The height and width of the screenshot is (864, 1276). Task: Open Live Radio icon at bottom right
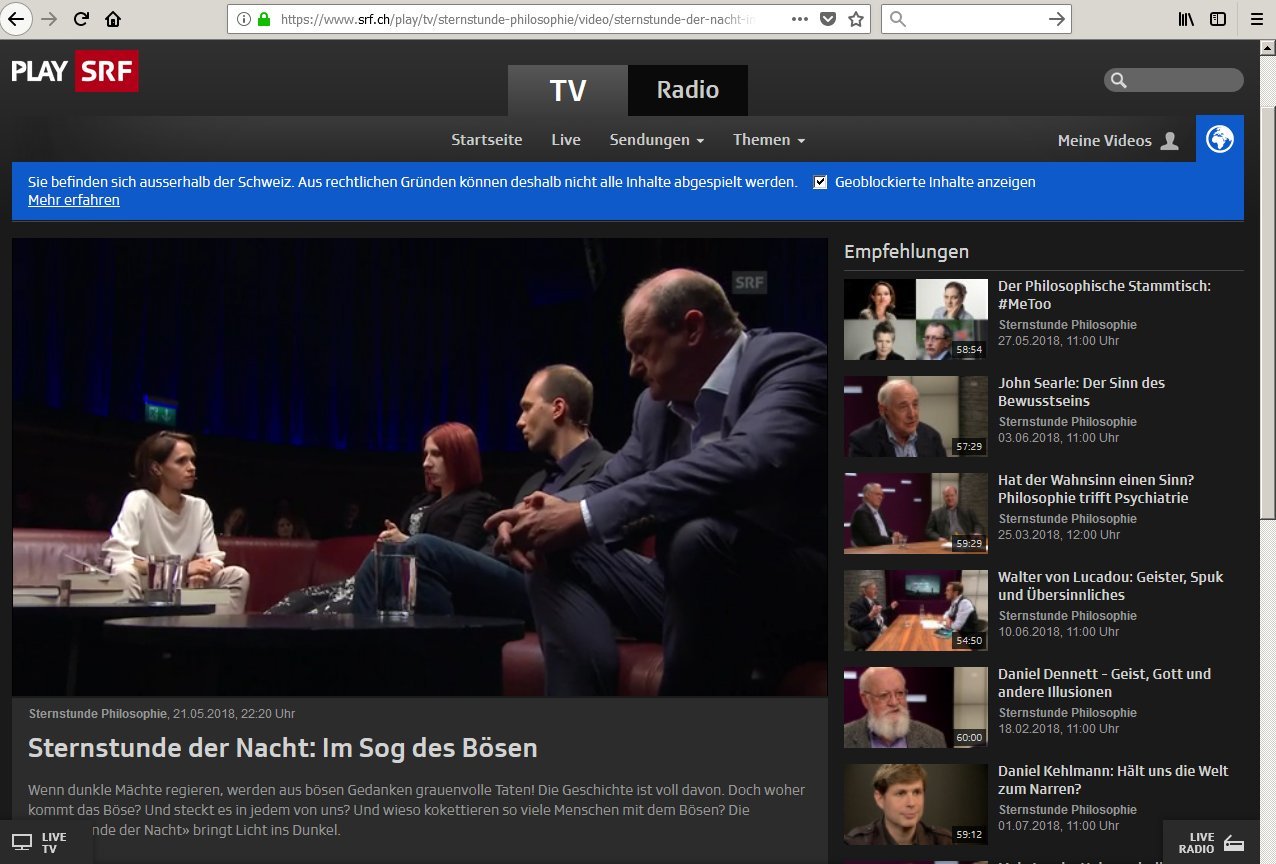pos(1234,844)
